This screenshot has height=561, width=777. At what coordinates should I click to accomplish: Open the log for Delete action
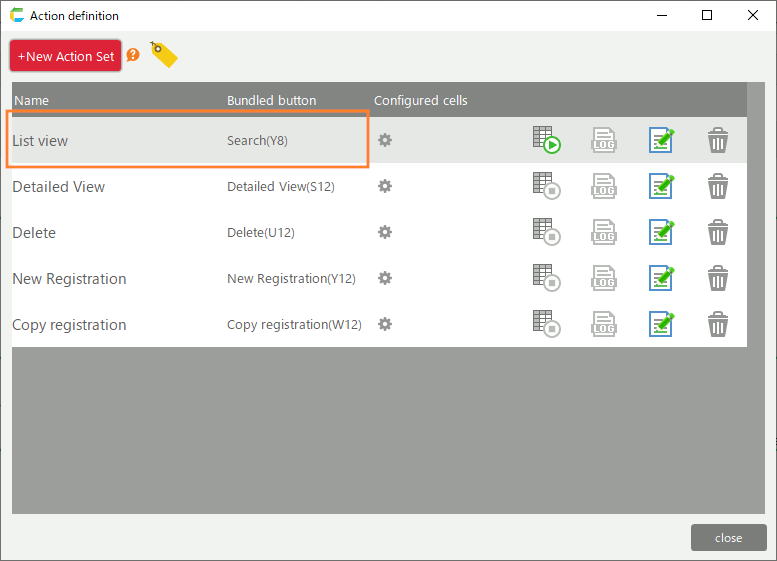coord(604,232)
